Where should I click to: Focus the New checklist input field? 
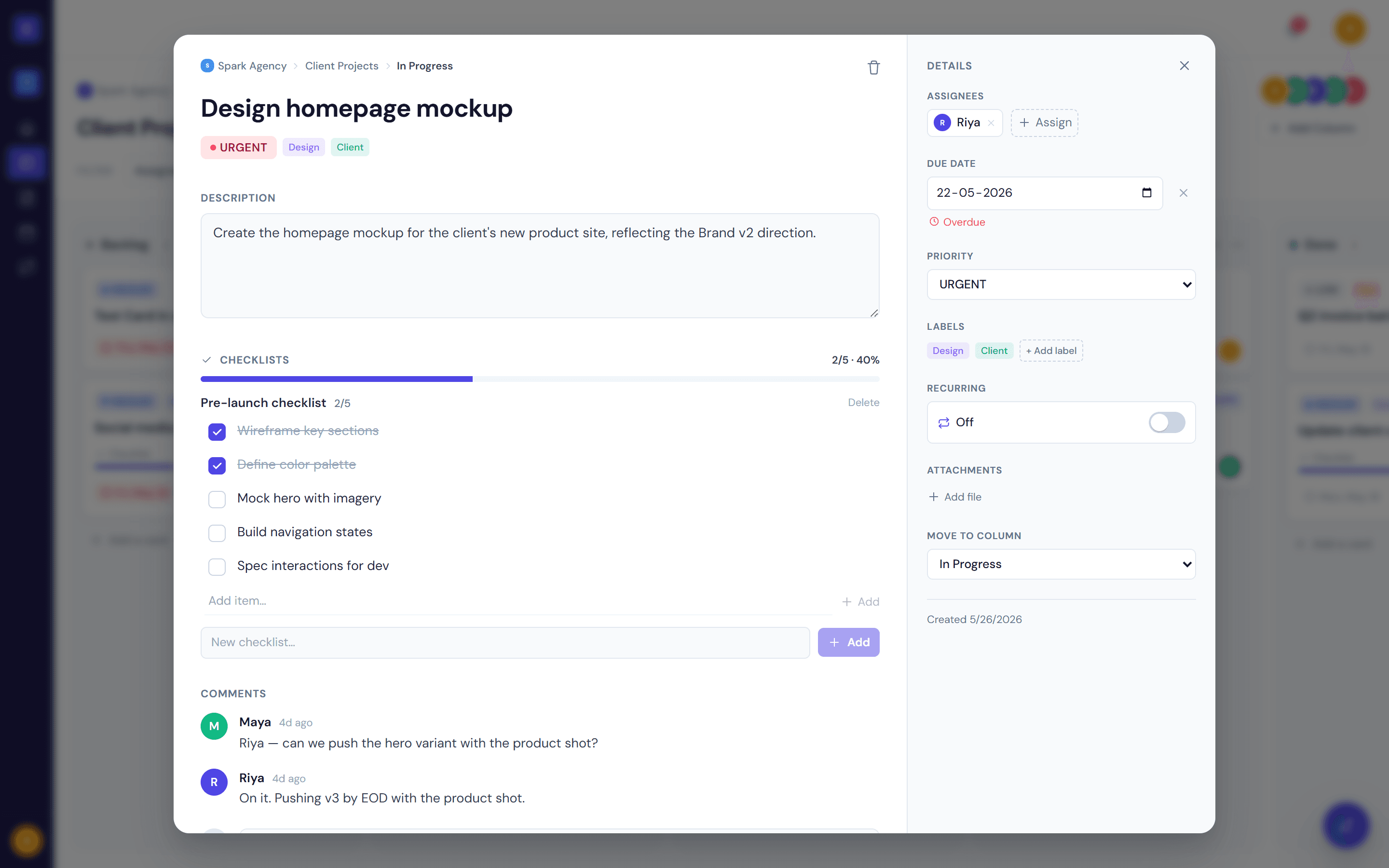point(505,642)
